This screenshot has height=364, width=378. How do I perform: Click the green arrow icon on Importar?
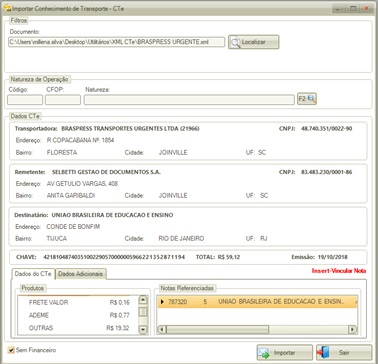[x=264, y=353]
